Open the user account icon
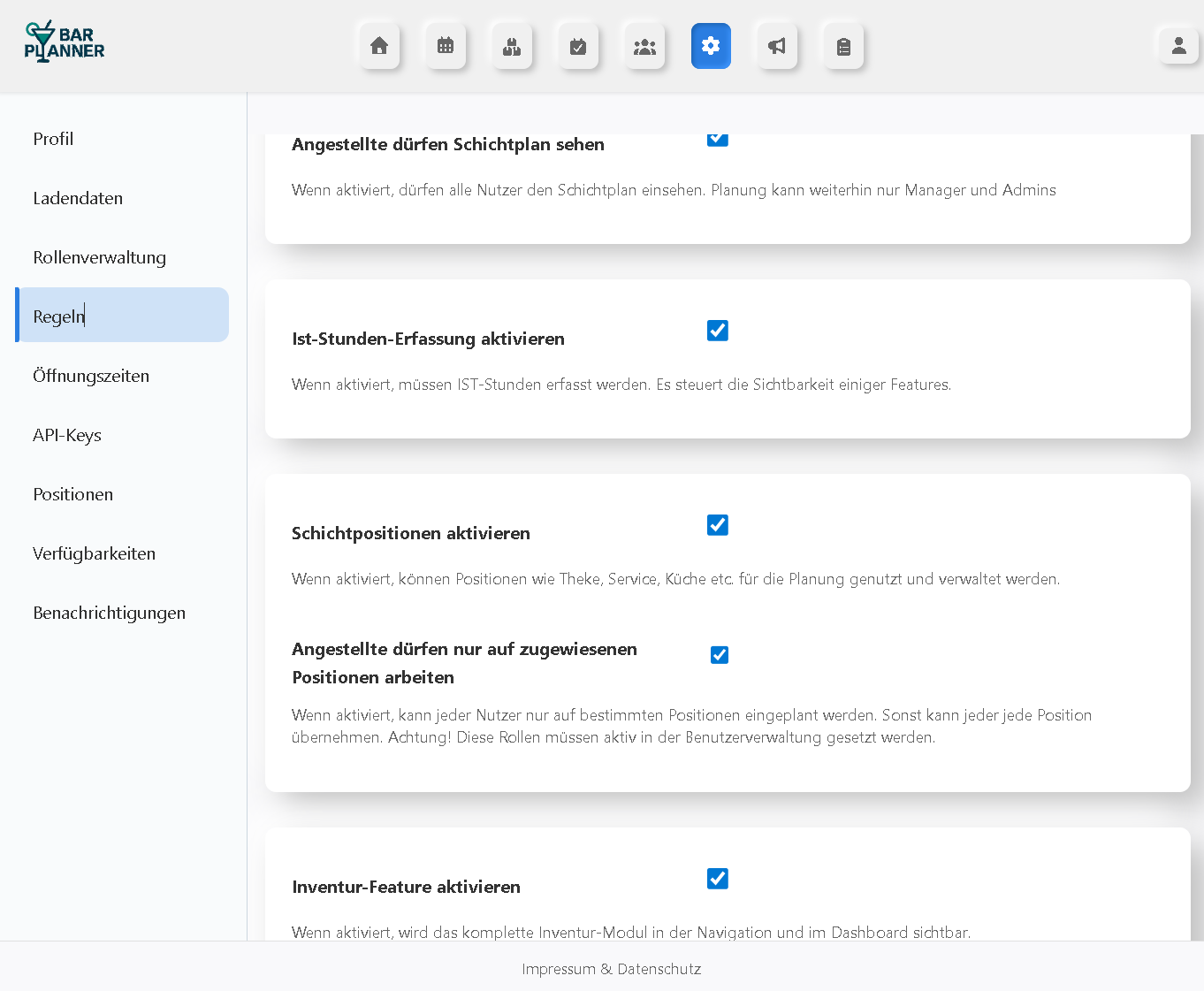The image size is (1204, 991). 1178,46
